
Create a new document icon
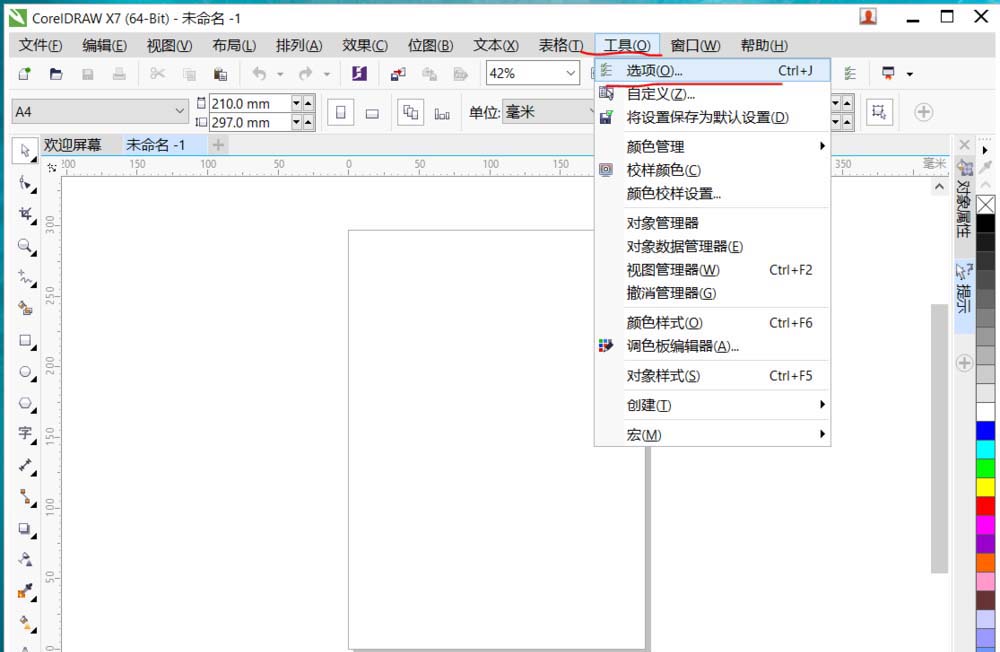tap(24, 73)
